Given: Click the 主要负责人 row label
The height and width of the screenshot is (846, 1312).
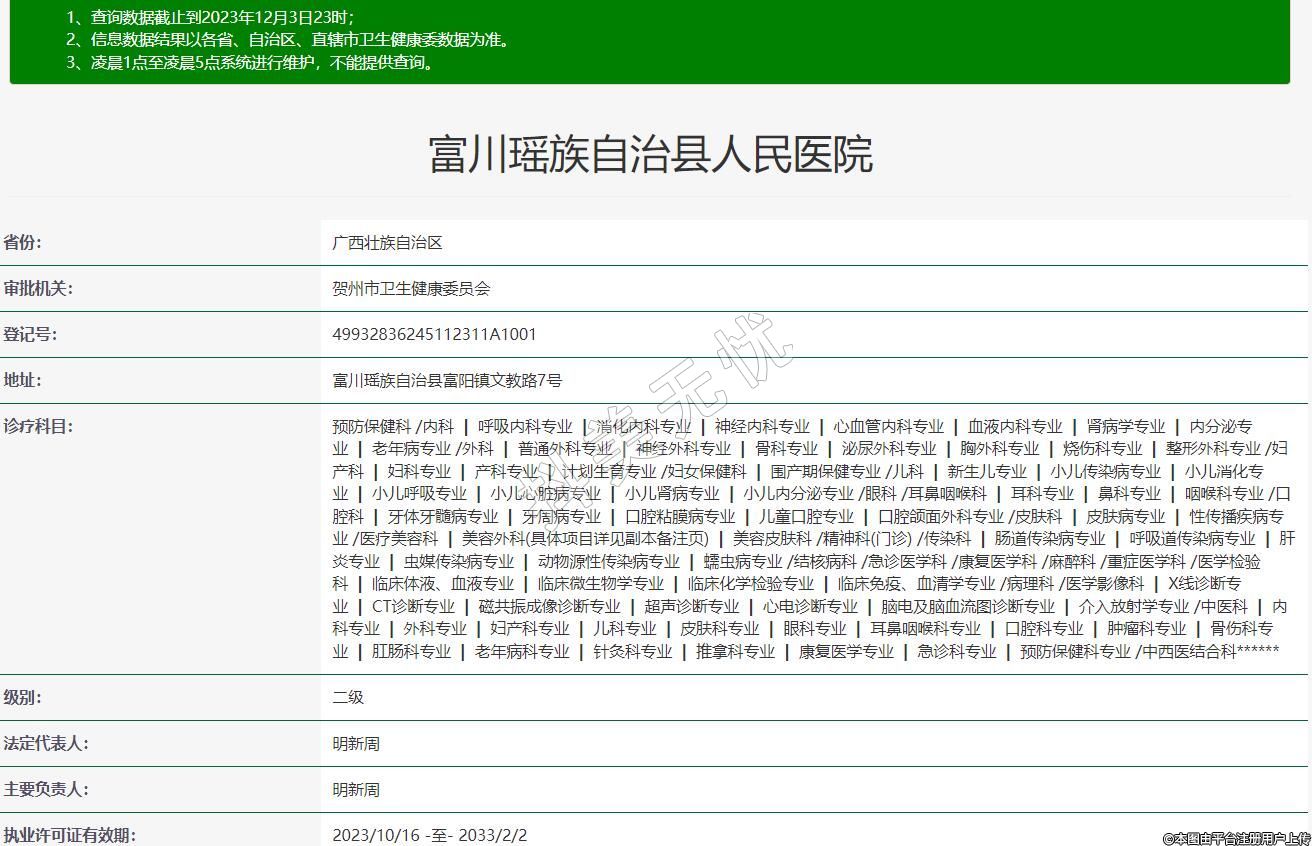Looking at the screenshot, I should click(x=46, y=790).
